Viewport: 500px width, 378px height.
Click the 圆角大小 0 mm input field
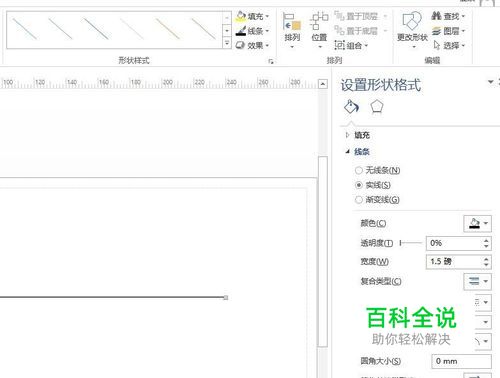click(461, 361)
